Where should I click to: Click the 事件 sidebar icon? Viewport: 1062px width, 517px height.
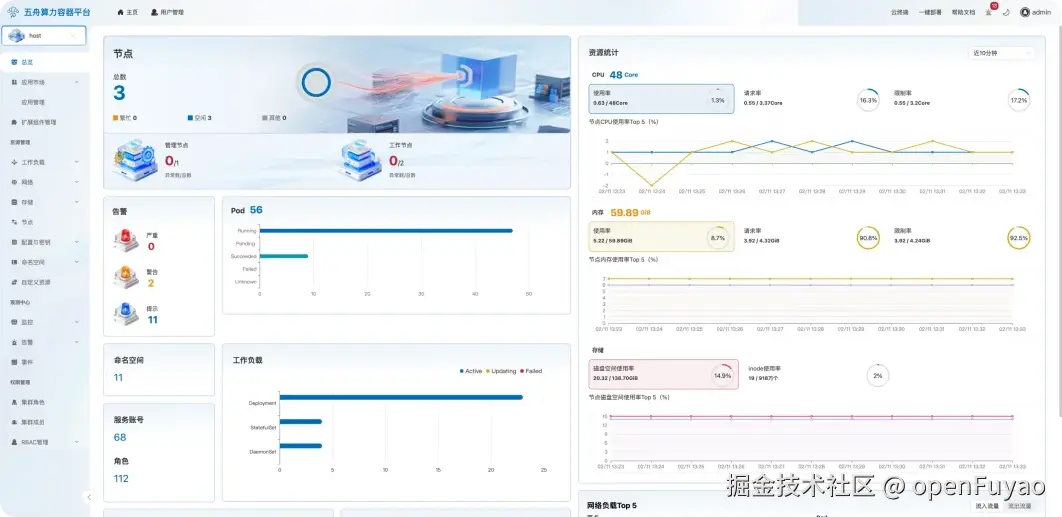click(14, 362)
